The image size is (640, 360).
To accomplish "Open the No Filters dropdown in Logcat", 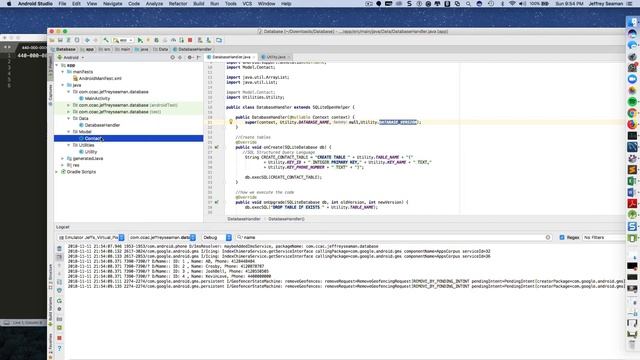I will [x=603, y=237].
